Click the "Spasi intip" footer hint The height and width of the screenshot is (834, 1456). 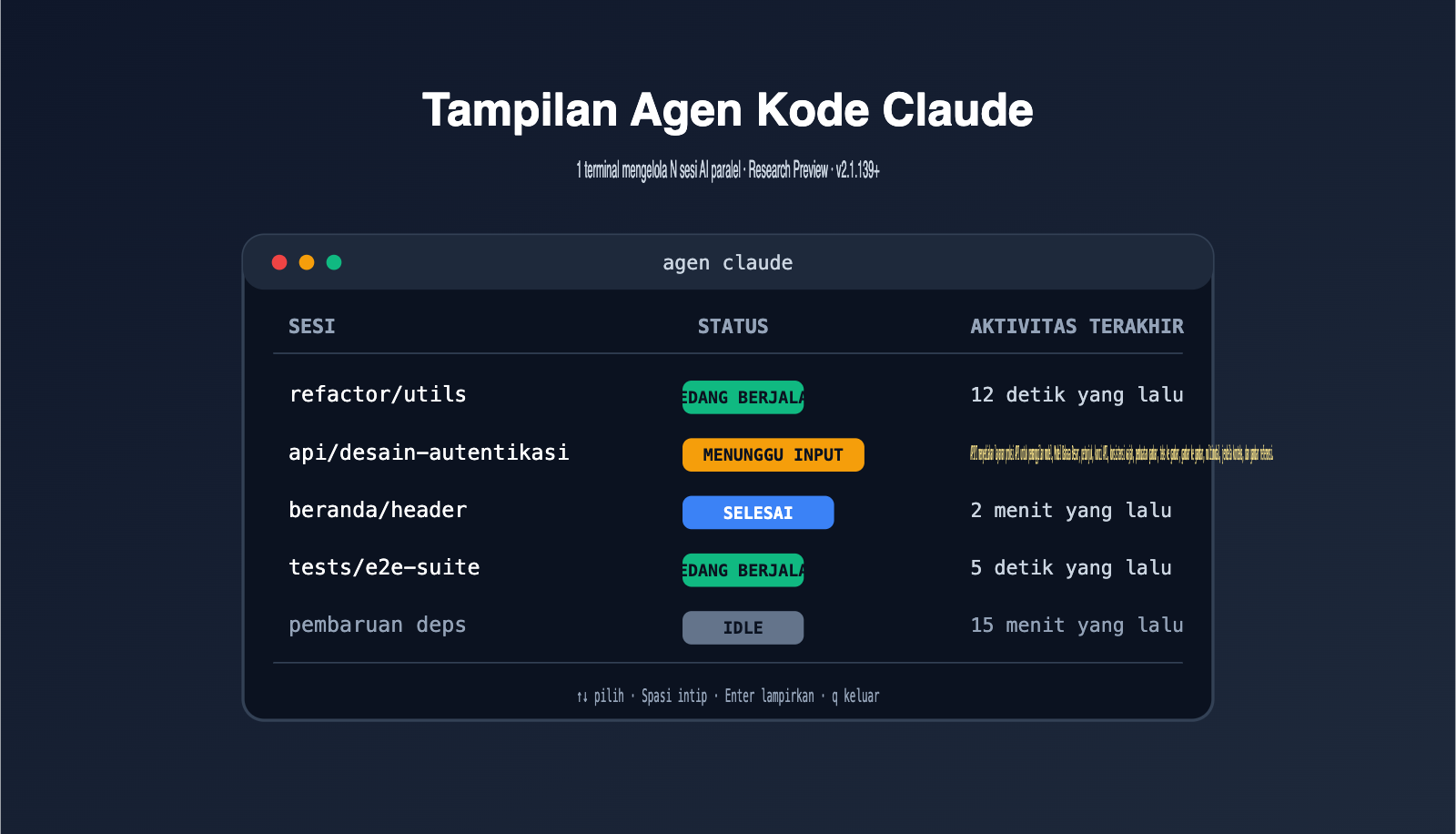[x=674, y=696]
